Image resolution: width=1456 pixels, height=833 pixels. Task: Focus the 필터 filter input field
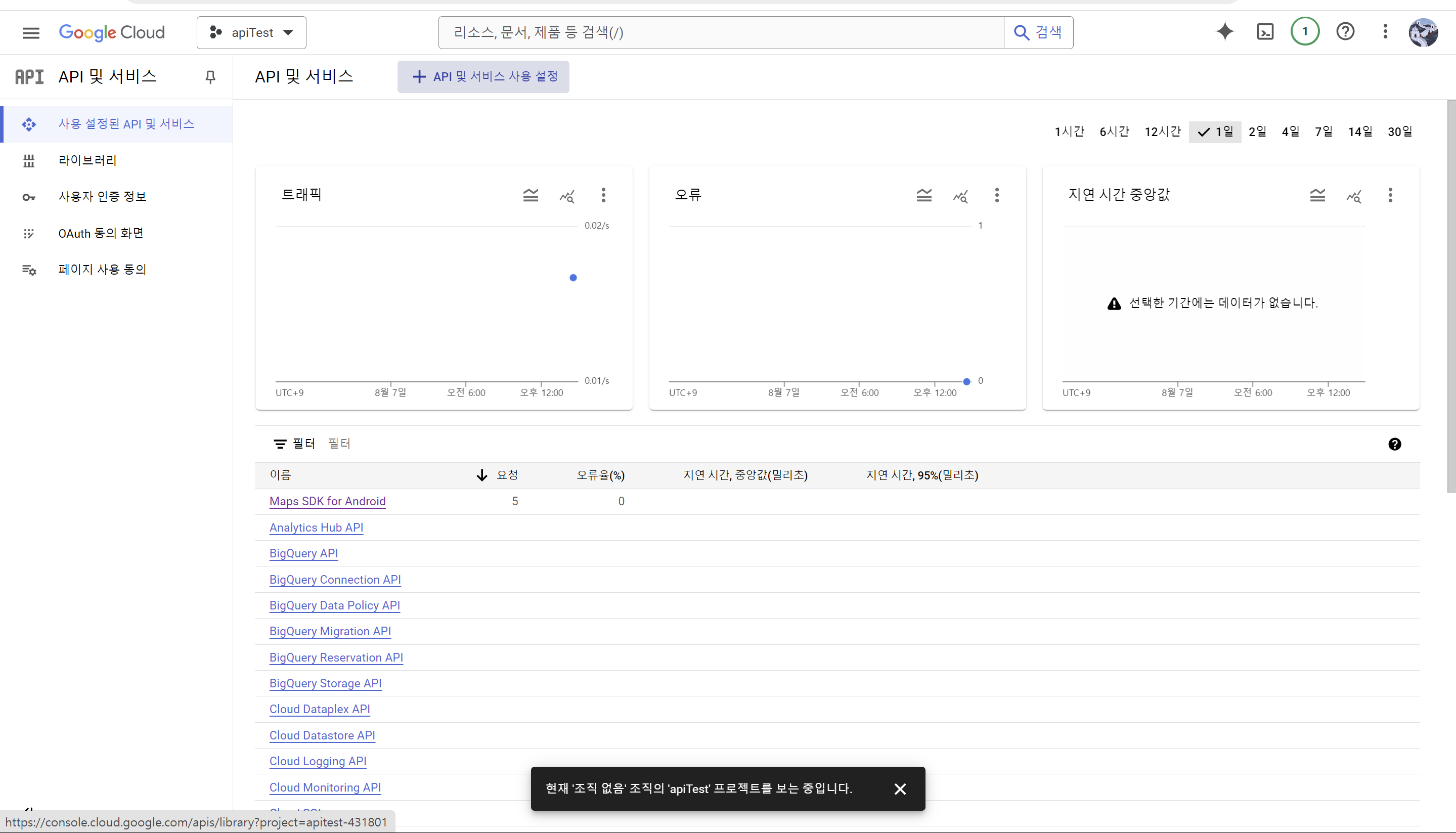[x=852, y=444]
